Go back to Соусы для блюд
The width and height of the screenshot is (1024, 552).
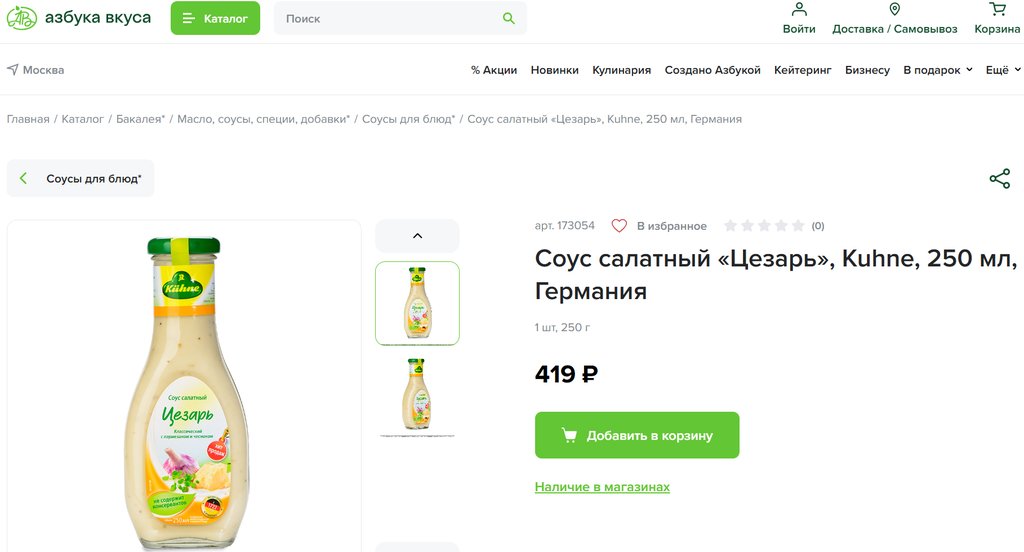coord(81,179)
